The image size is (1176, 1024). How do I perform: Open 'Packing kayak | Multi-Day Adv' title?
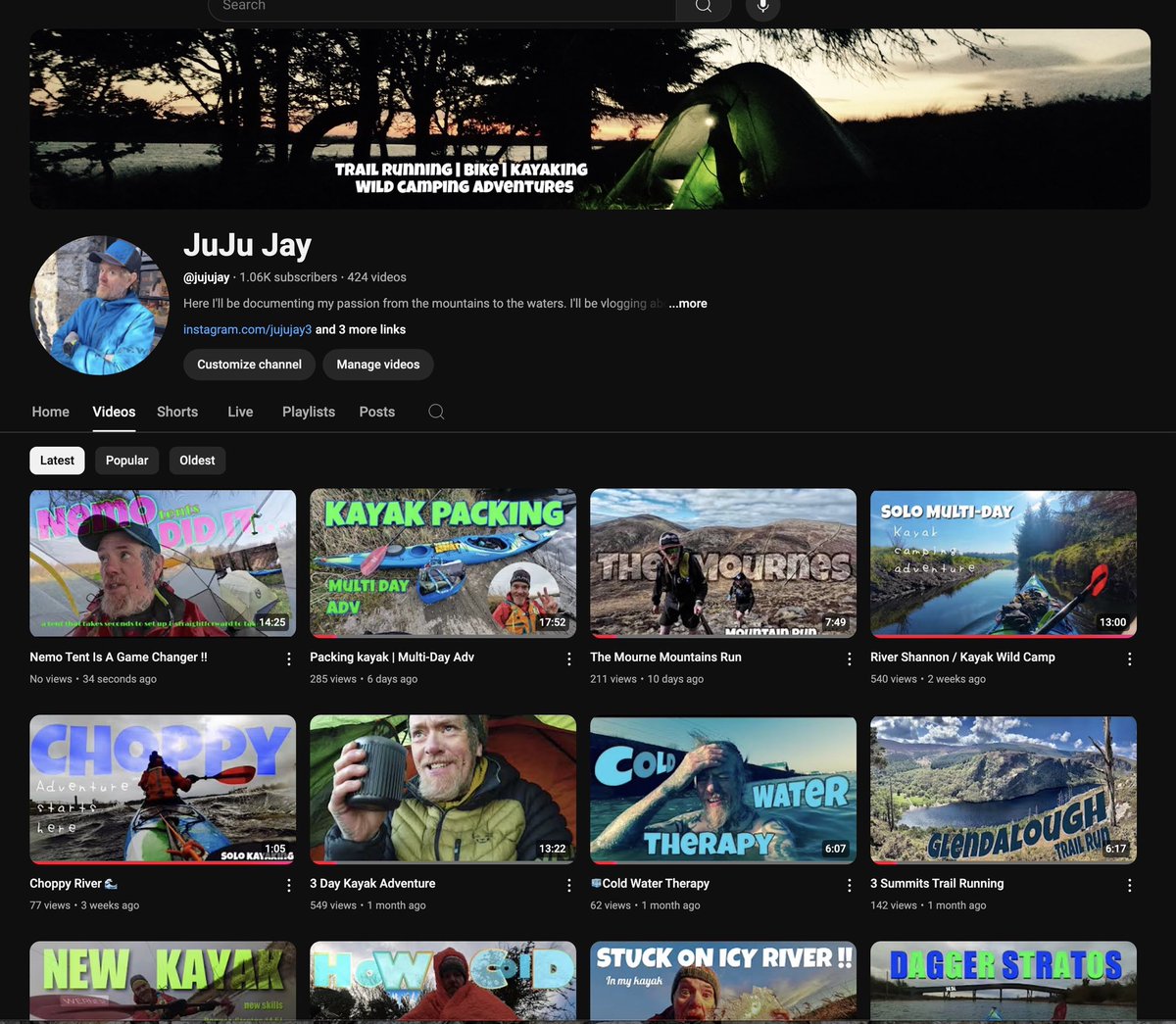(x=392, y=658)
